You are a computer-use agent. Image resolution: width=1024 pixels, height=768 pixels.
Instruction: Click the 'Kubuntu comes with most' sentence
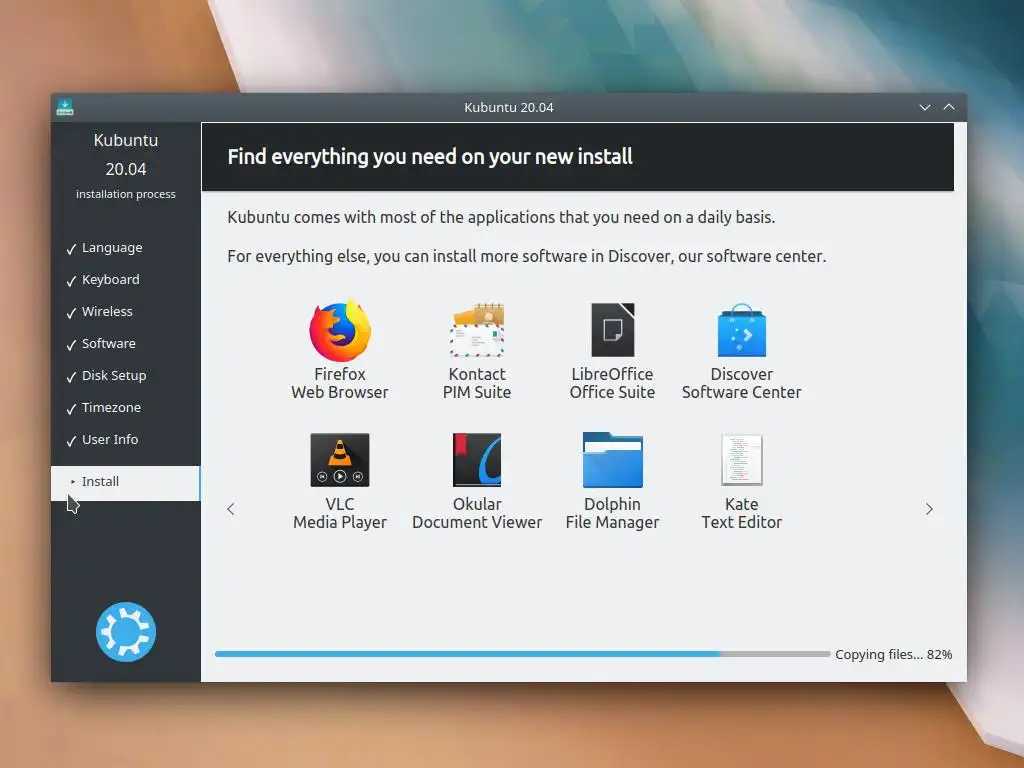(501, 217)
